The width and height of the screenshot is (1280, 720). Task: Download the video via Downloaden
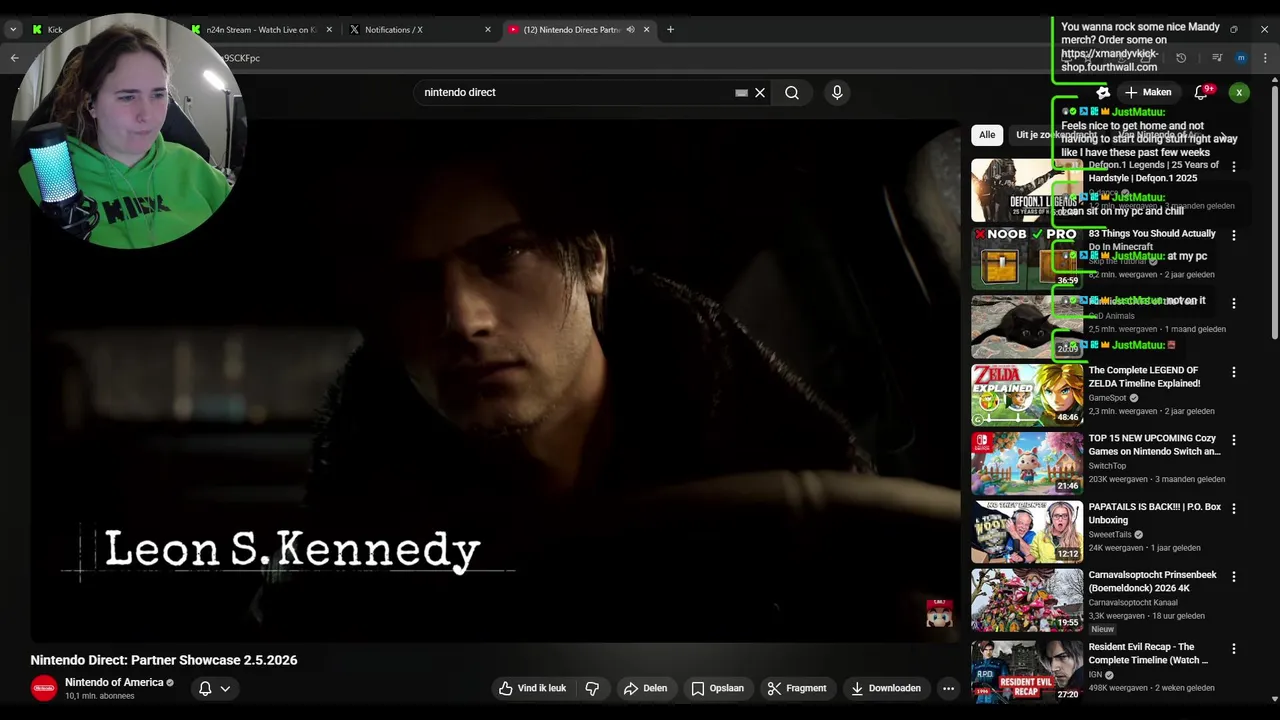886,688
